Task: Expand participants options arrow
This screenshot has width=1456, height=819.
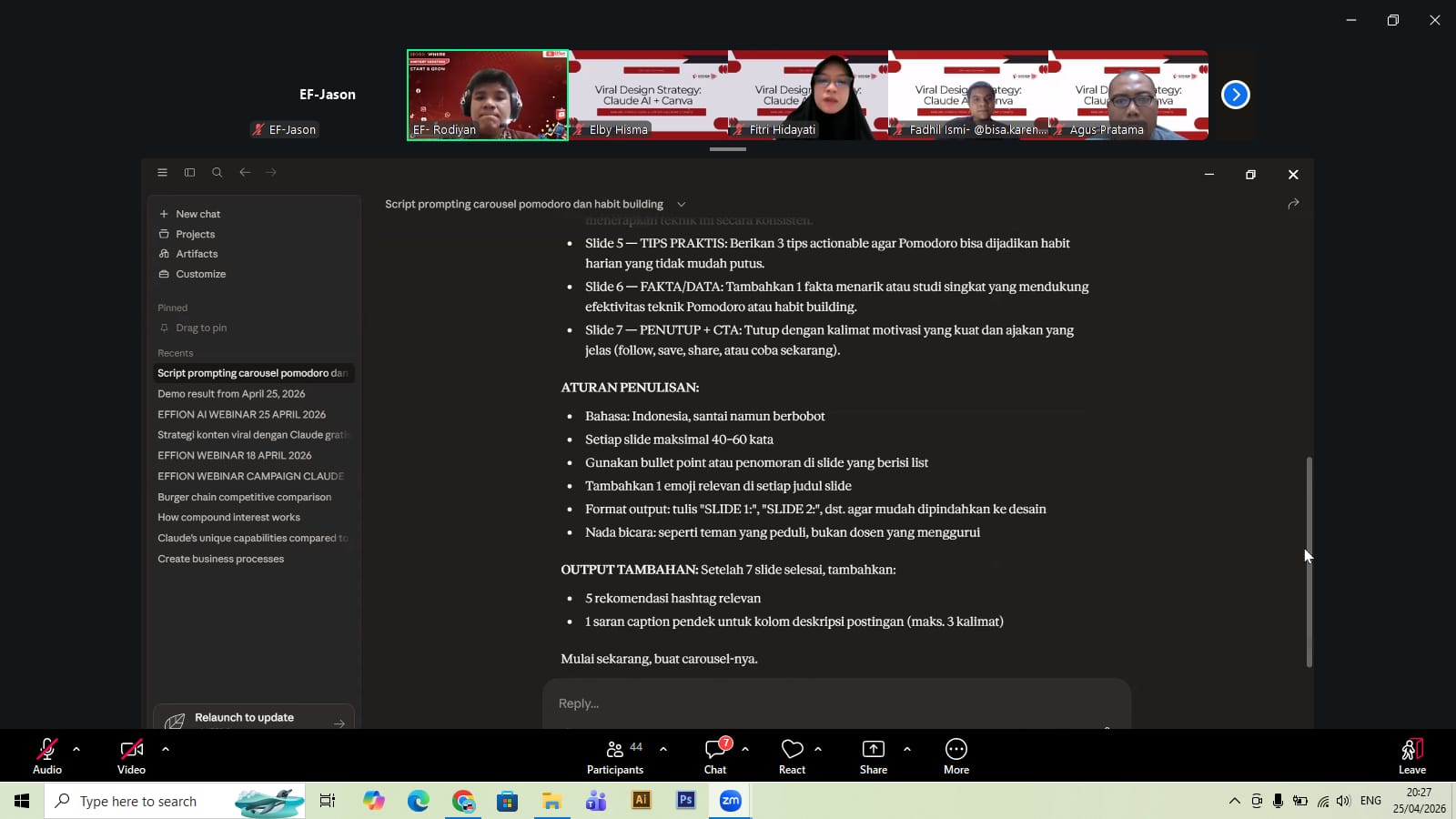Action: tap(663, 749)
